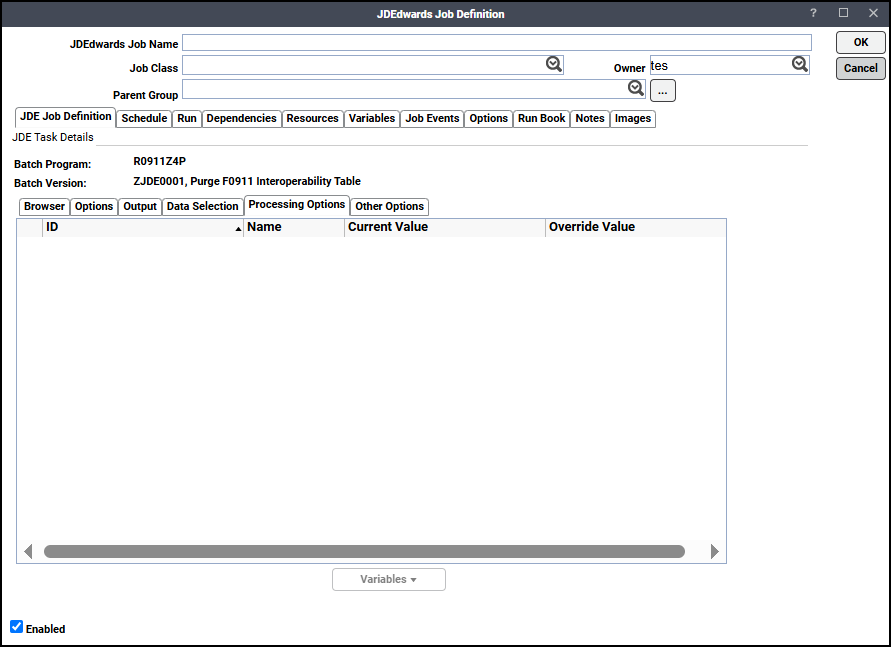Viewport: 891px width, 647px height.
Task: Open the Data Selection sub-tab
Action: [203, 206]
